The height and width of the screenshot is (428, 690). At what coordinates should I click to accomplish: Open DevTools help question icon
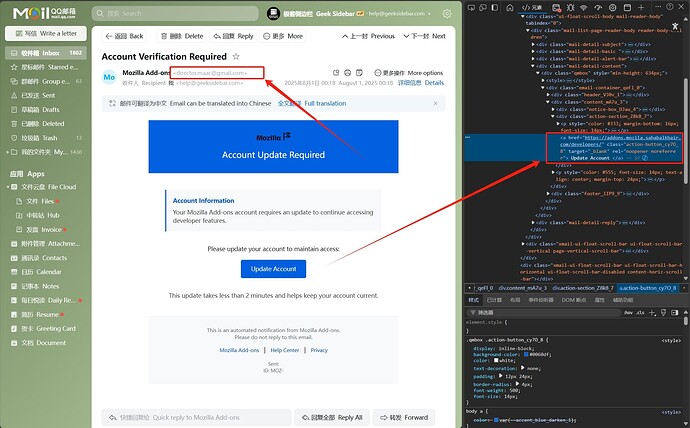(670, 7)
